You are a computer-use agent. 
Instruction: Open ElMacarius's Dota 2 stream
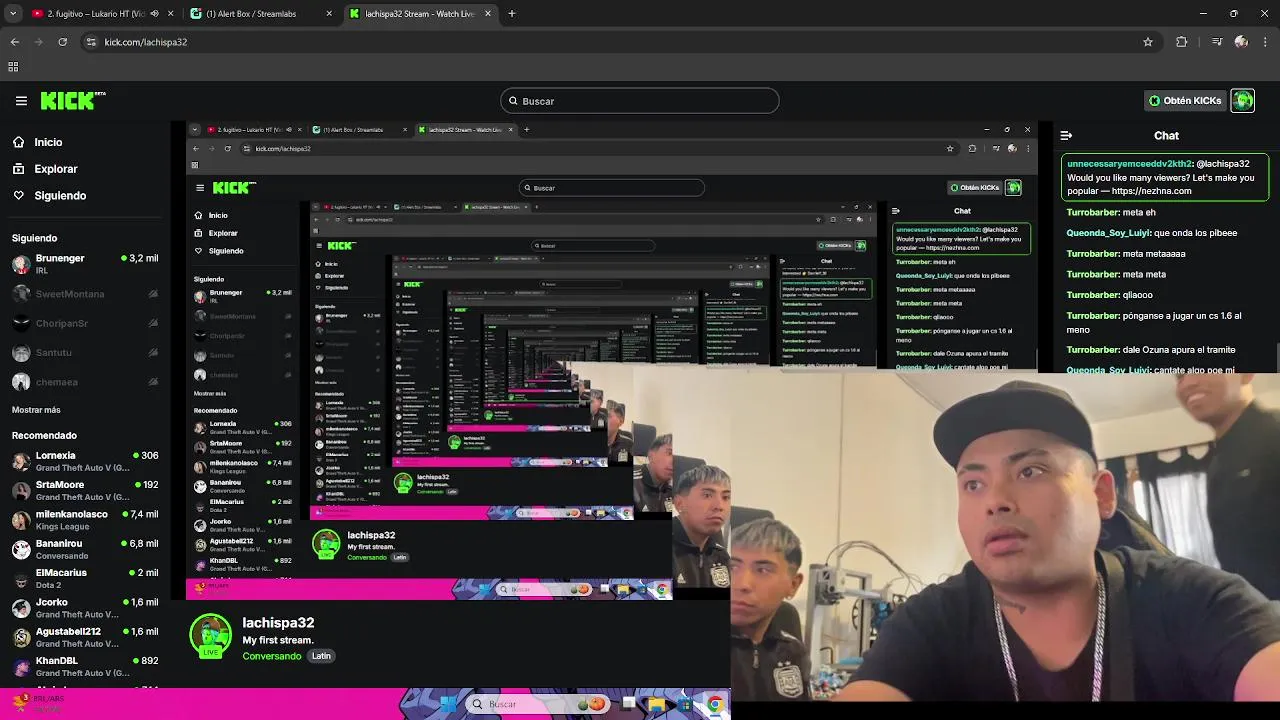pos(85,578)
